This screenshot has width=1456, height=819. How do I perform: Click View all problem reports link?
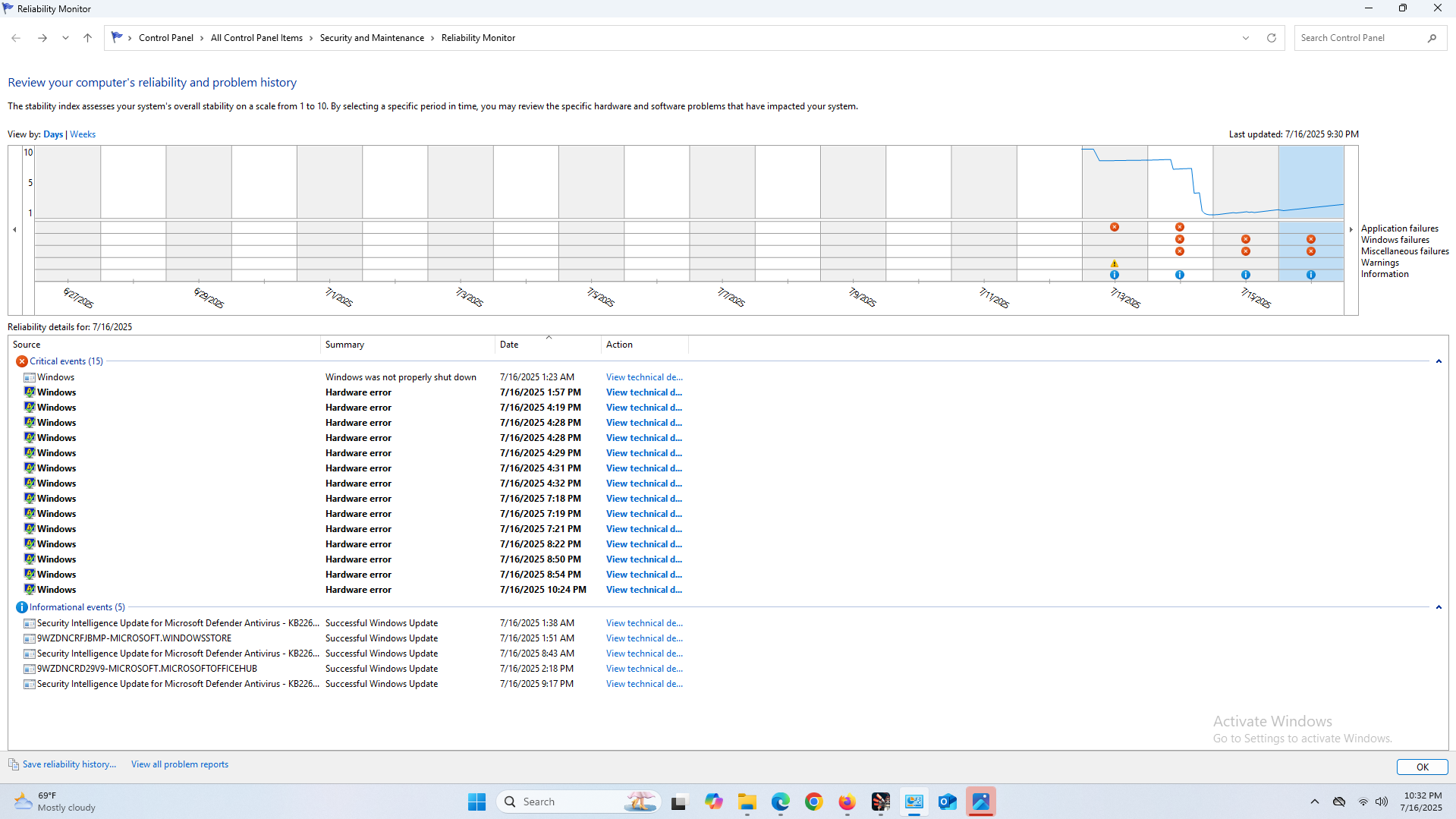[x=179, y=764]
